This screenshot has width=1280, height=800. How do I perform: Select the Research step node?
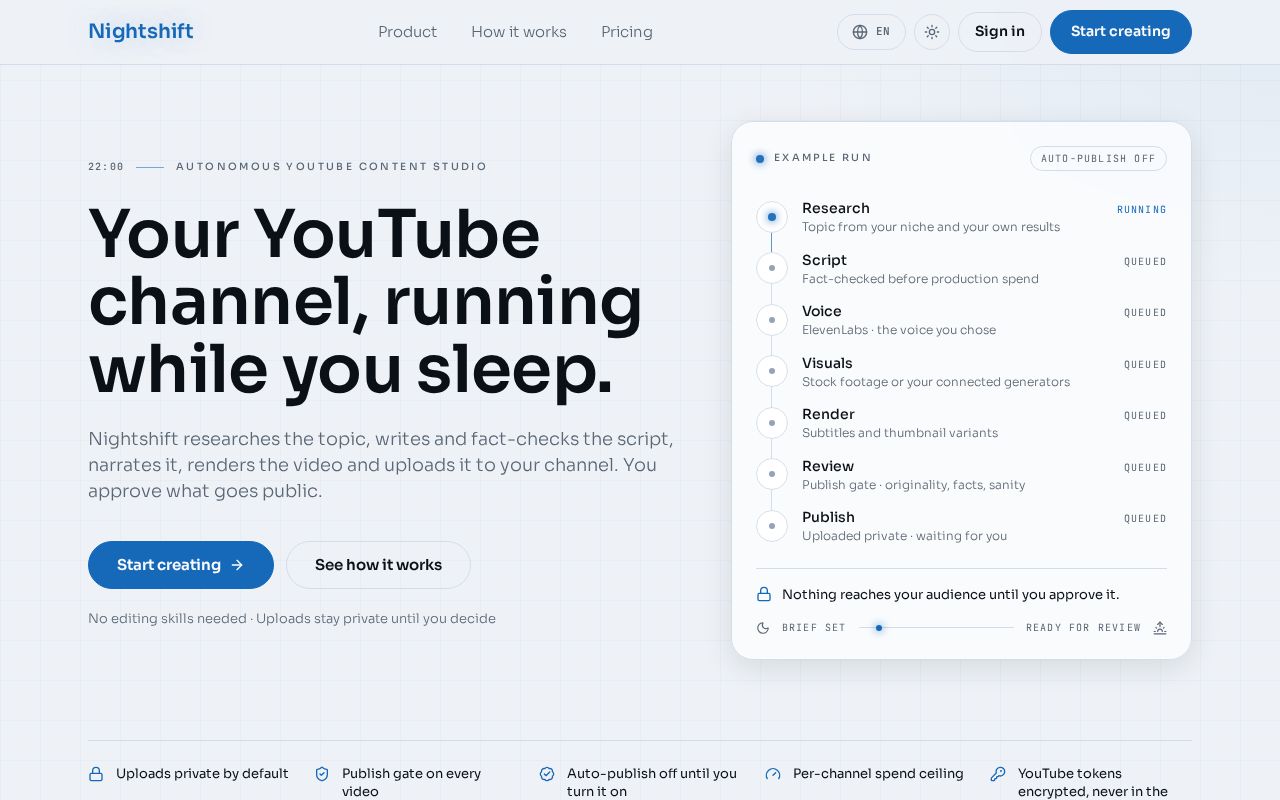[x=771, y=217]
